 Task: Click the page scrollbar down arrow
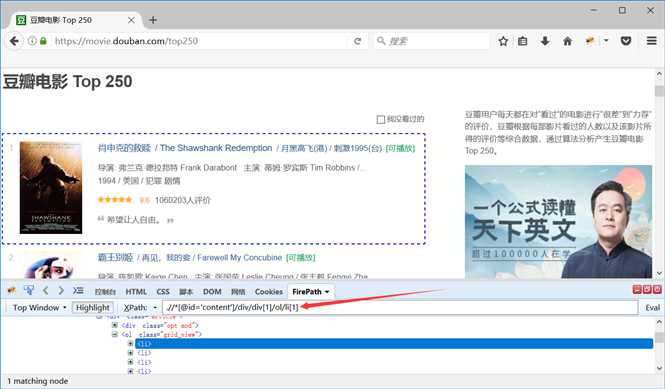click(659, 274)
